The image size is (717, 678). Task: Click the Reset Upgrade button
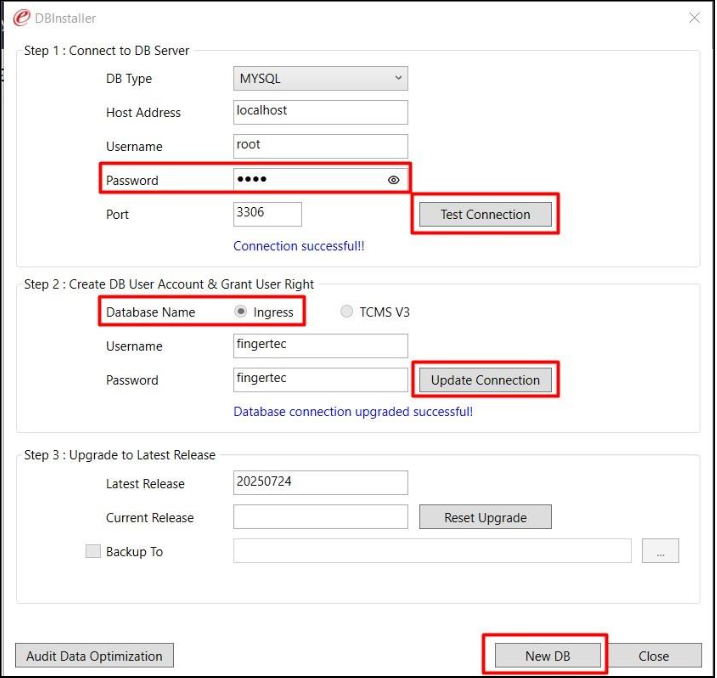[x=485, y=517]
